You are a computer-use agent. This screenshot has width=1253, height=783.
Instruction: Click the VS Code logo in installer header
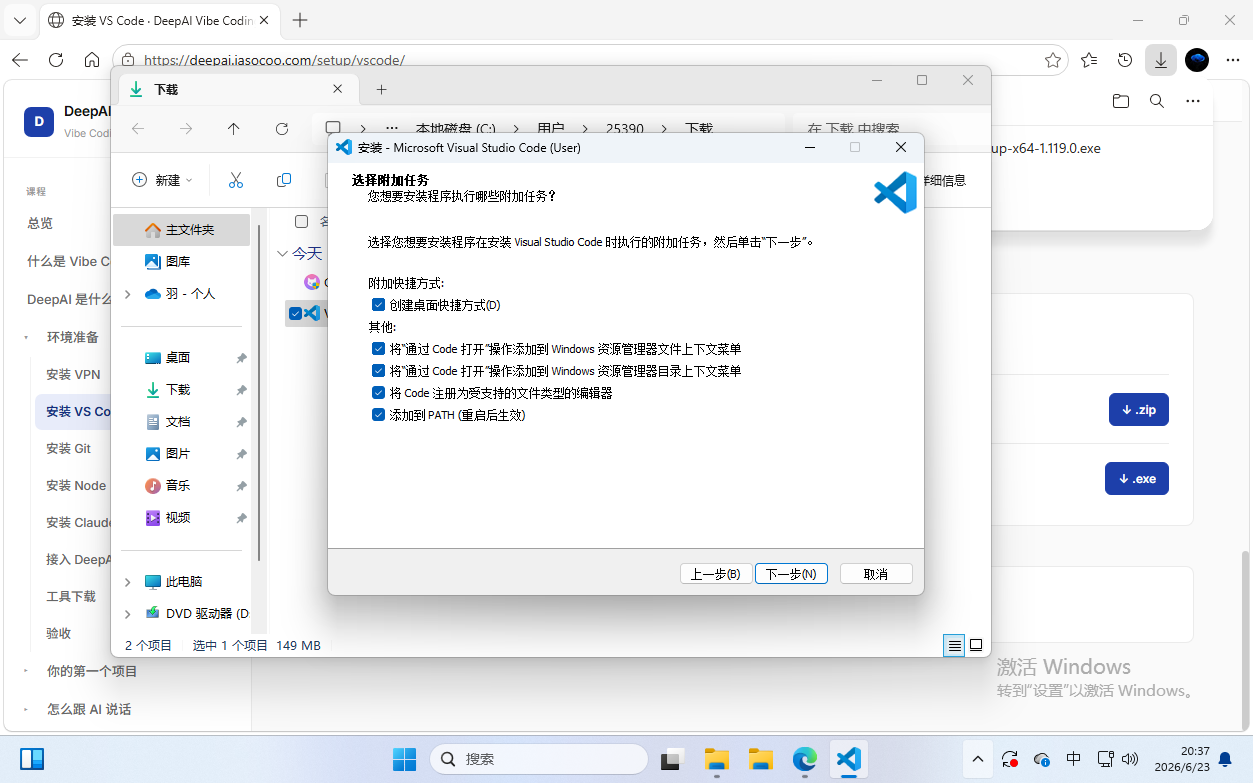(895, 193)
